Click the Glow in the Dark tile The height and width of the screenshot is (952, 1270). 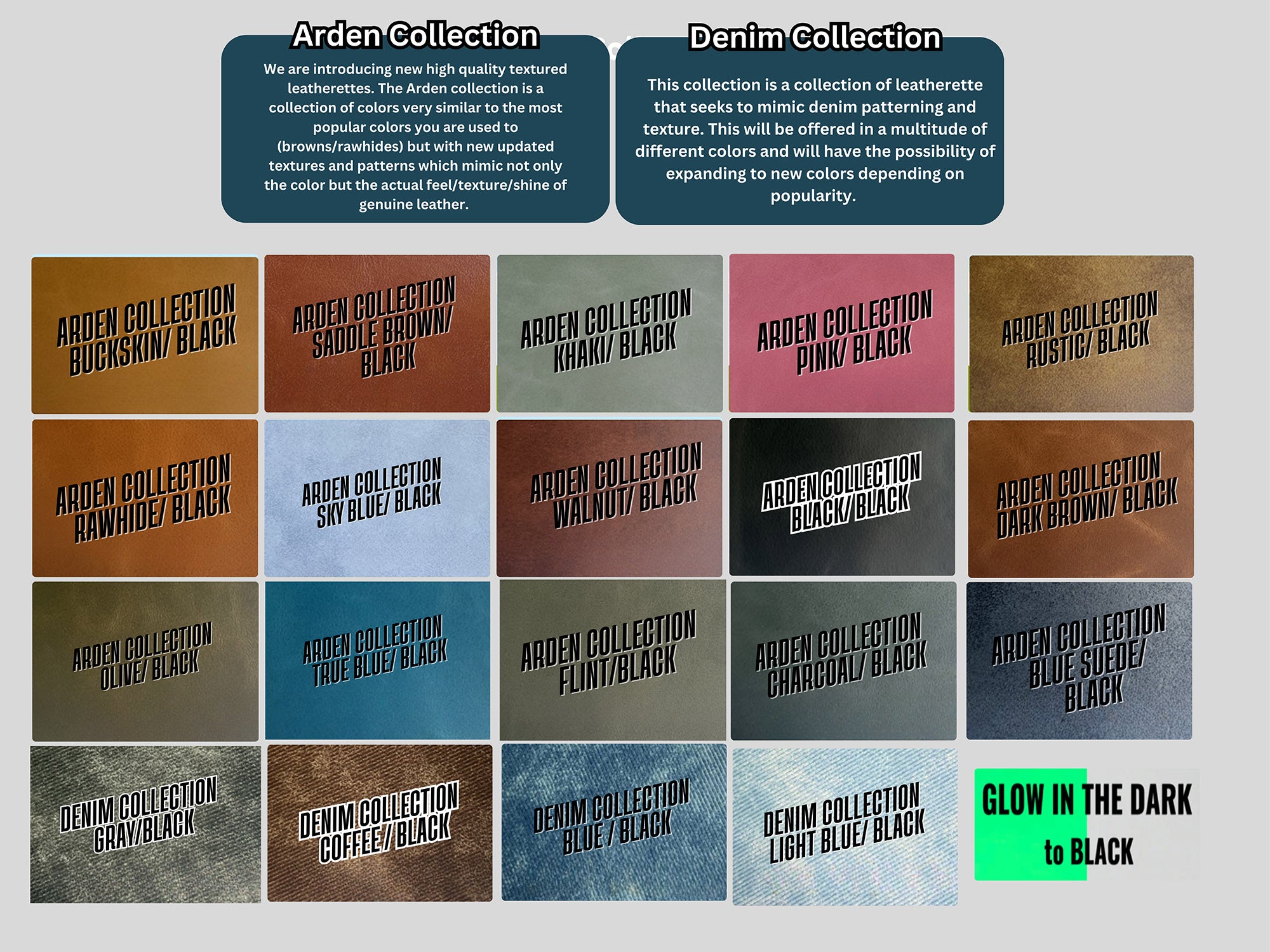coord(1086,824)
